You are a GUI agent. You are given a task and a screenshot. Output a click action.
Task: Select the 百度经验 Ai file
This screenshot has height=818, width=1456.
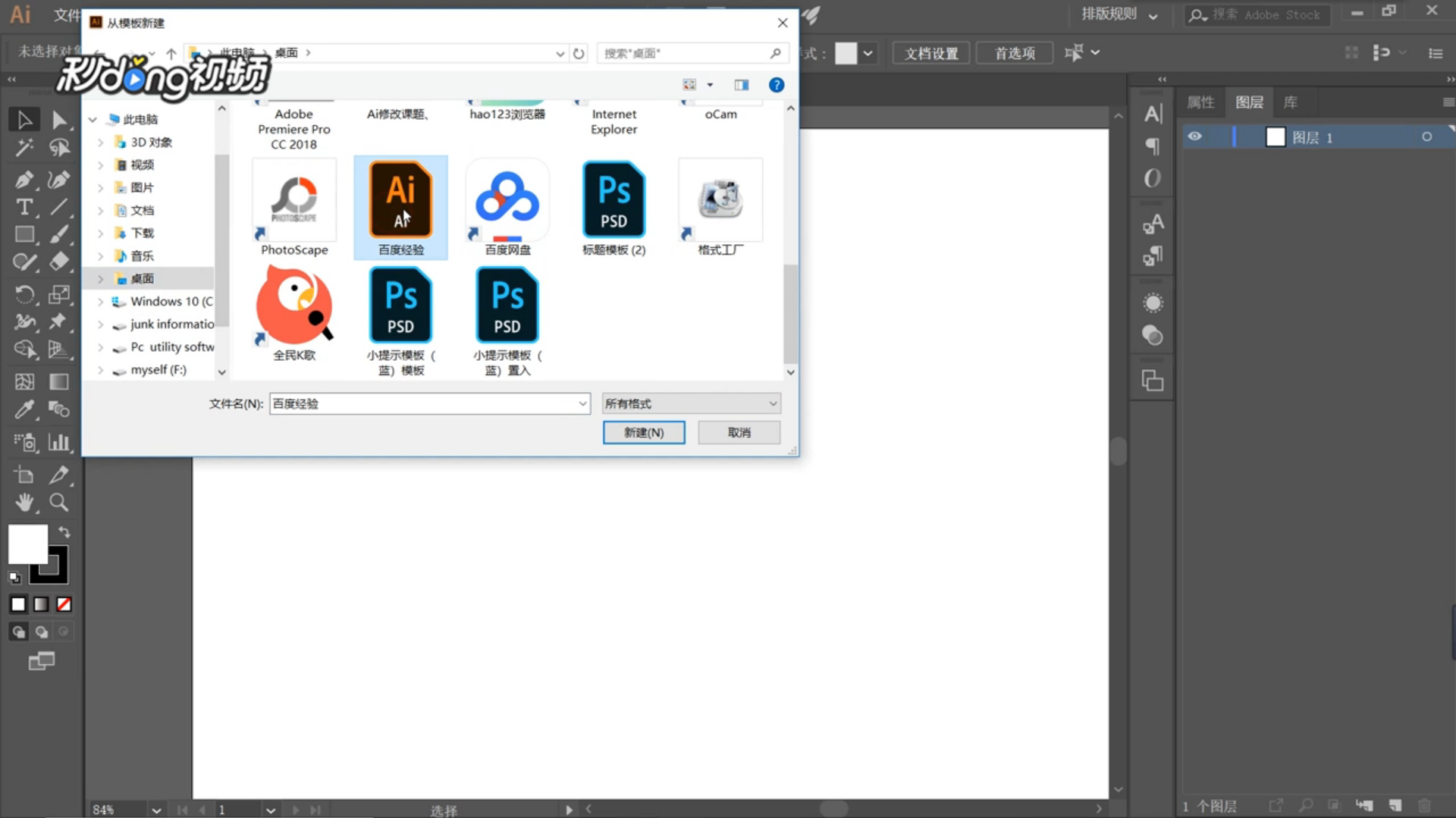pyautogui.click(x=401, y=208)
